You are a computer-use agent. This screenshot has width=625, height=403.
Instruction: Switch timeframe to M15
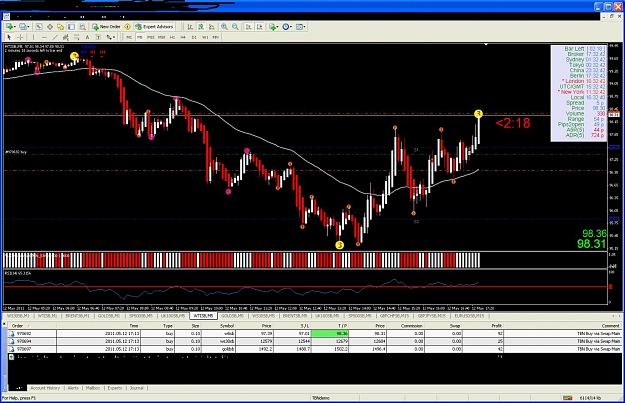[x=151, y=37]
